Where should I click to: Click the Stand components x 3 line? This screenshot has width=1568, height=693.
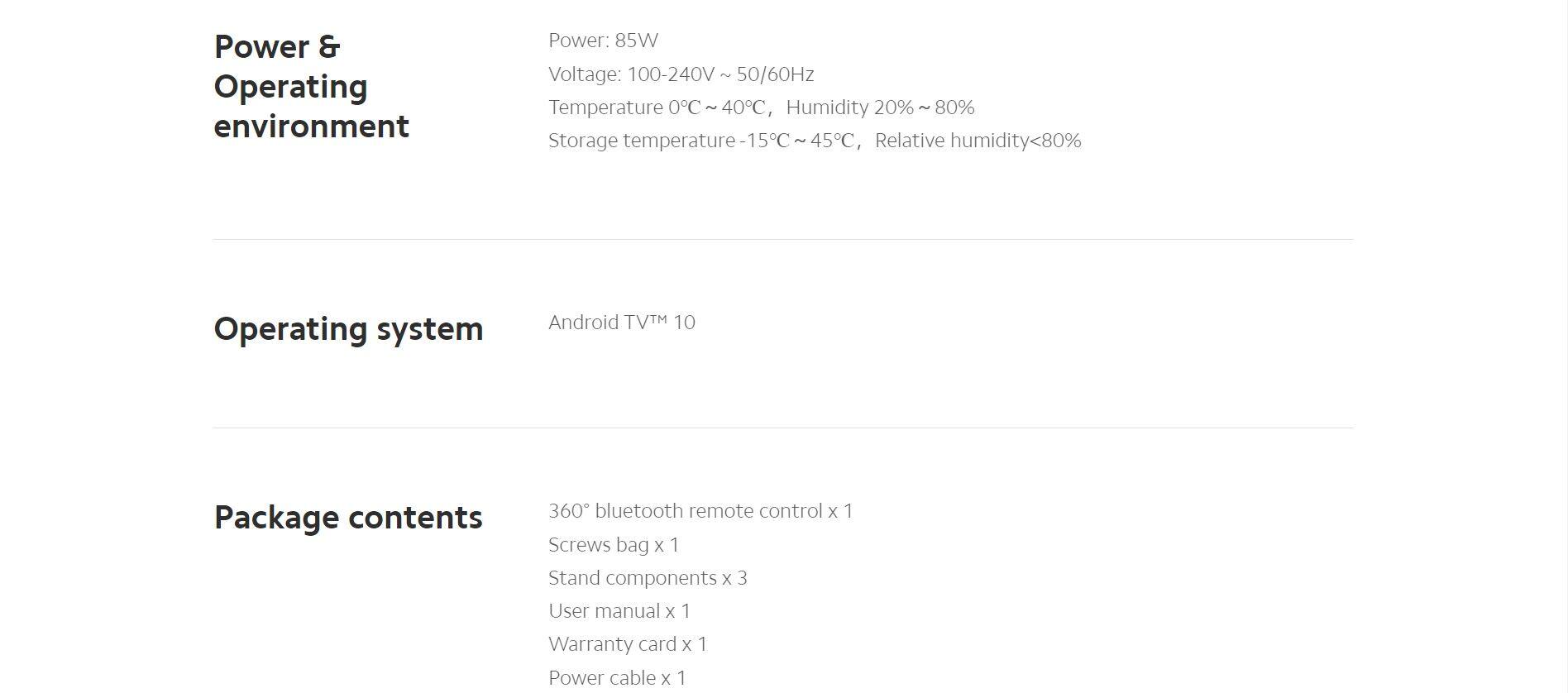click(648, 578)
